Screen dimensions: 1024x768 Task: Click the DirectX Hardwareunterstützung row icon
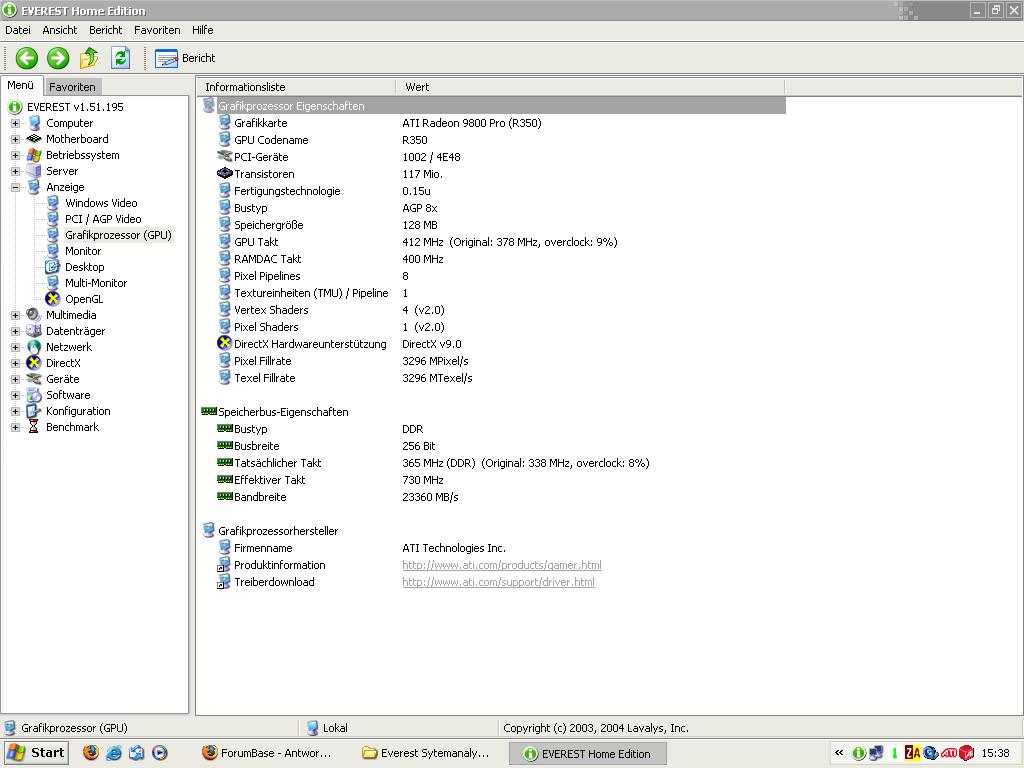225,344
